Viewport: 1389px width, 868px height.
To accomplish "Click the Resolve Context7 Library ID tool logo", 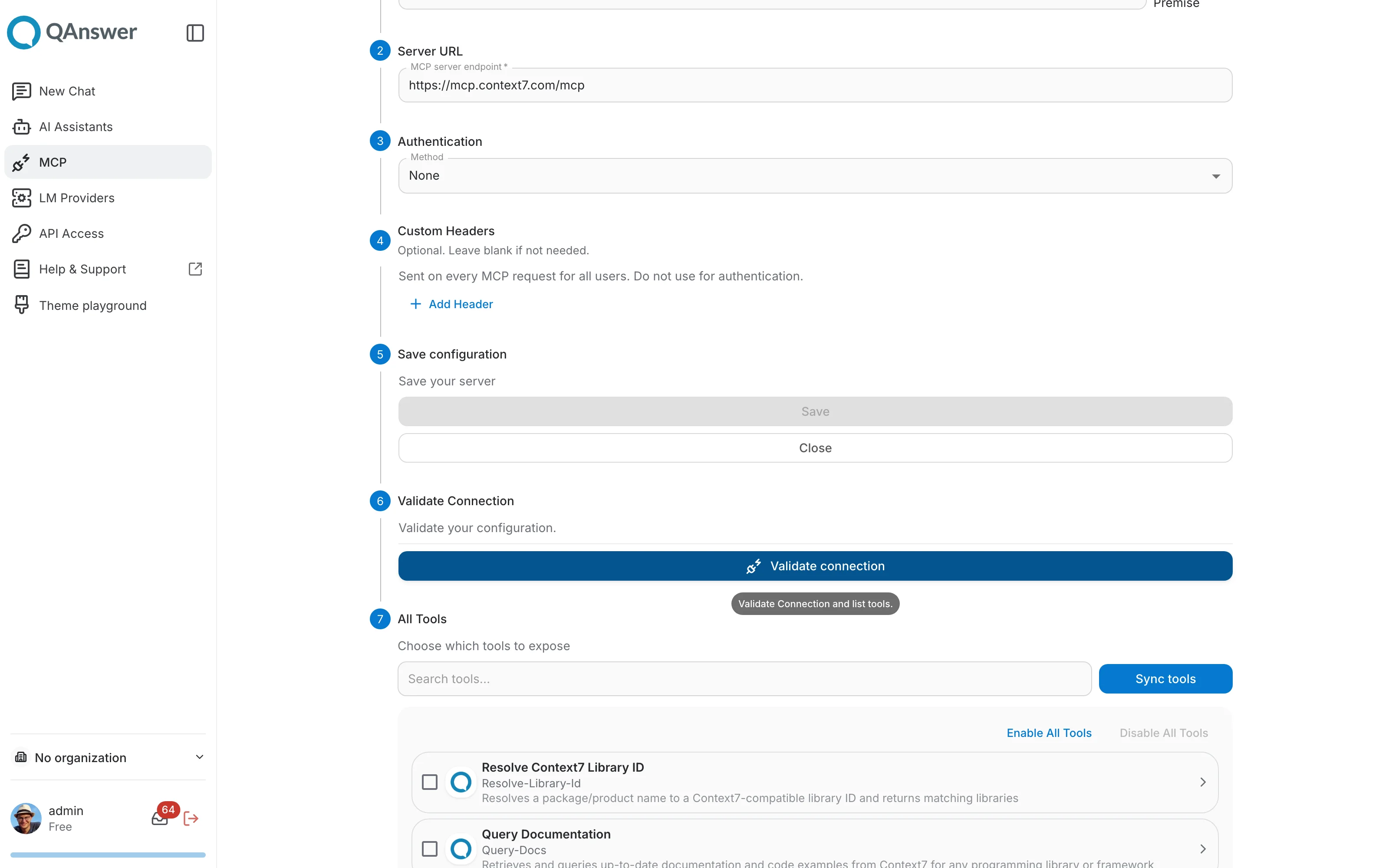I will pyautogui.click(x=461, y=782).
